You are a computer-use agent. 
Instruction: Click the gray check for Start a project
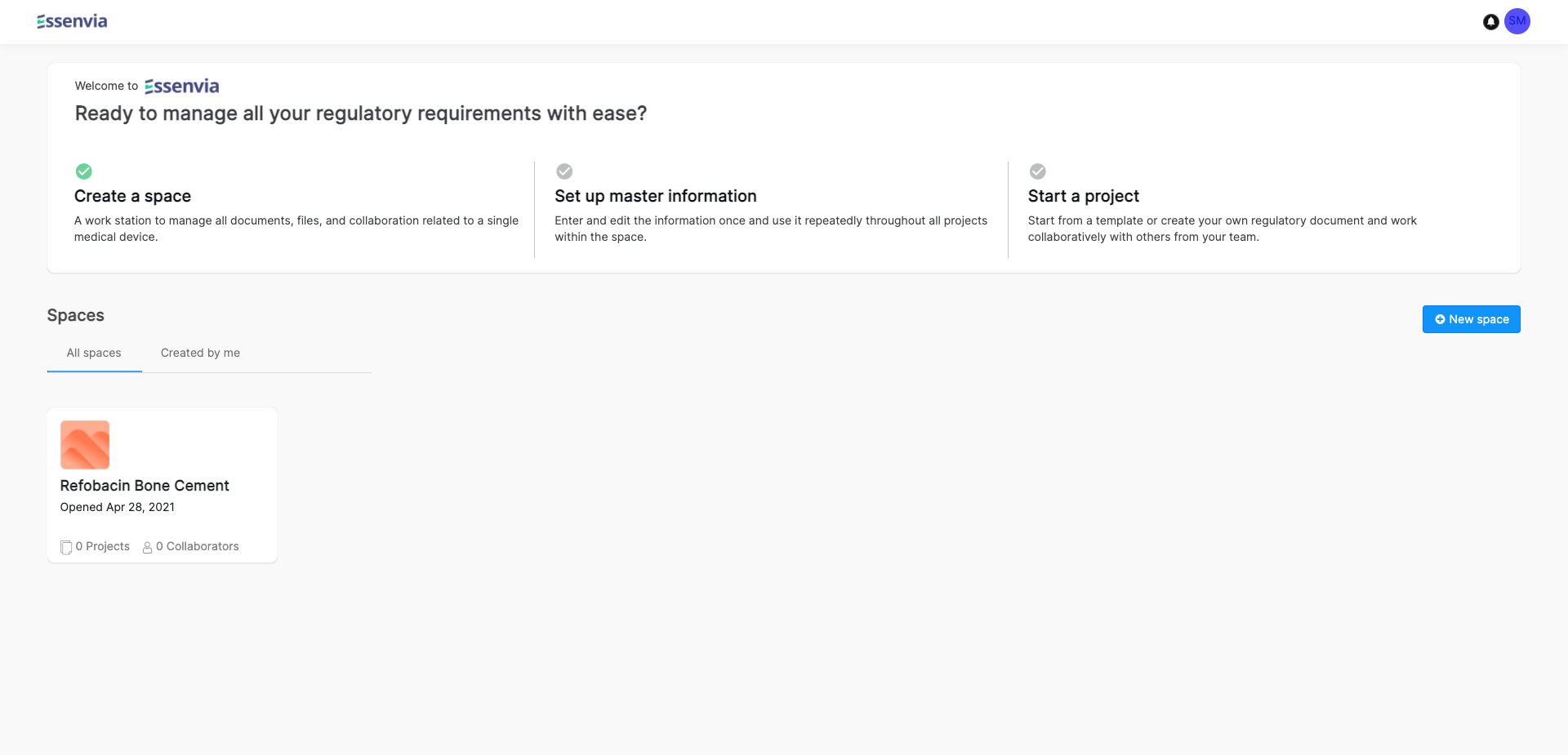tap(1037, 171)
